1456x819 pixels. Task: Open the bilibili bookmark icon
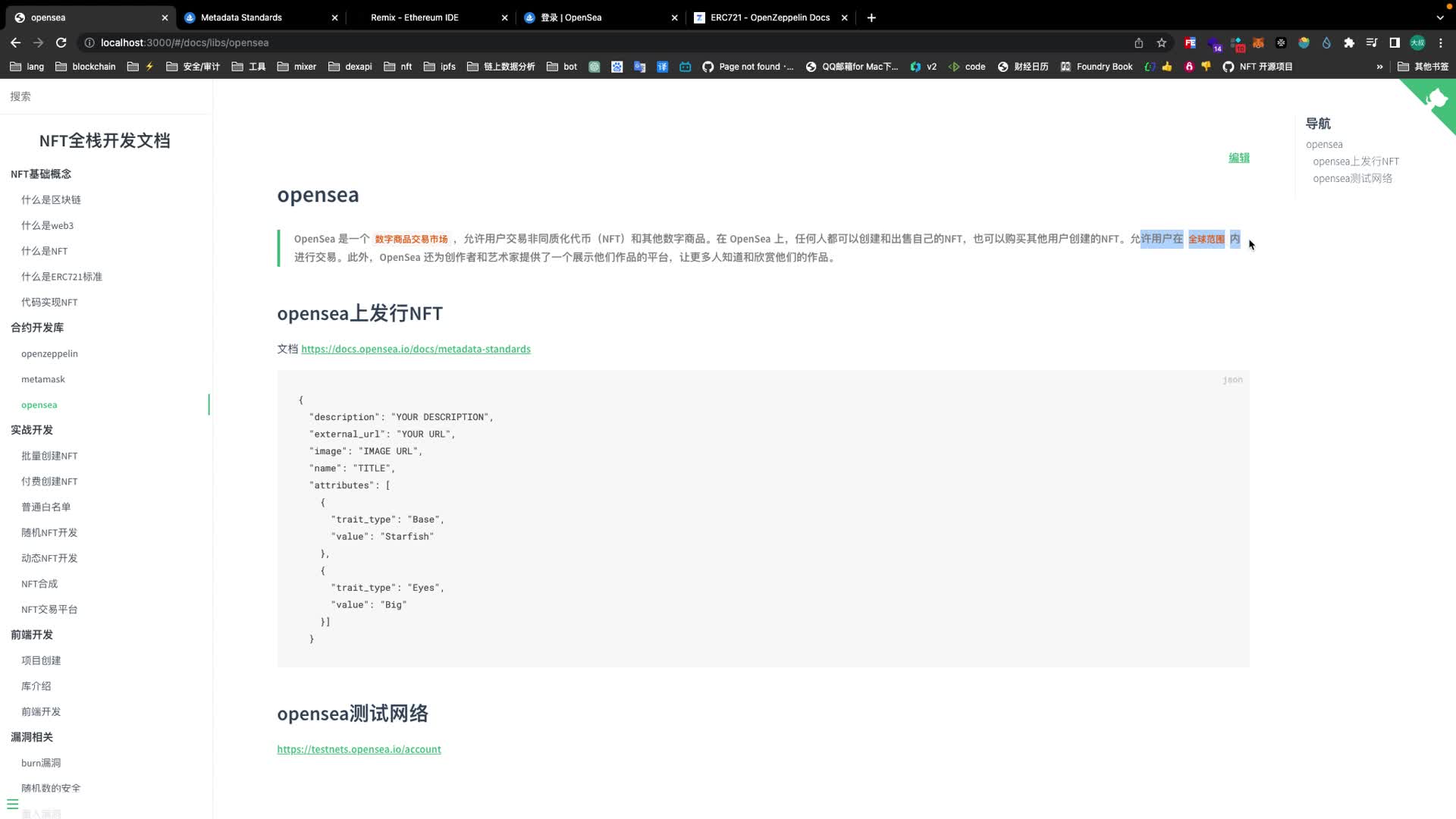[686, 67]
